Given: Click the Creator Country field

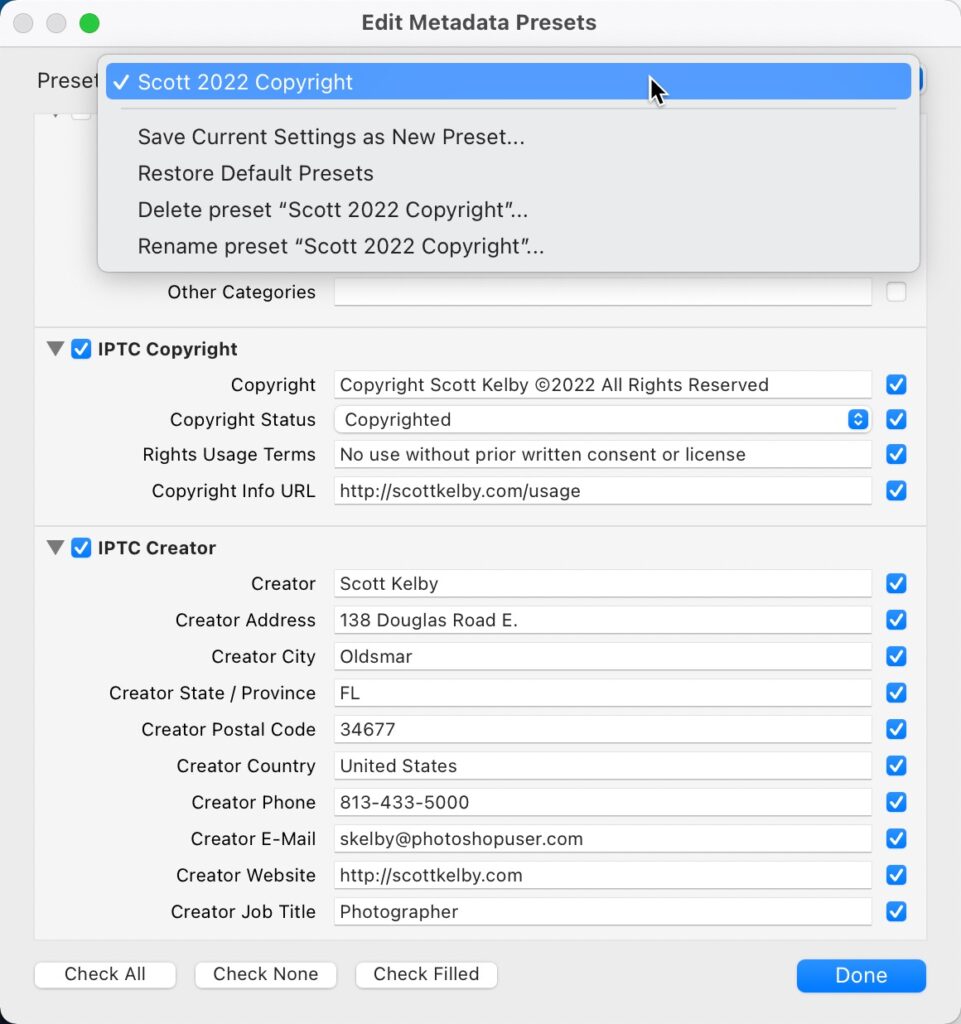Looking at the screenshot, I should 603,765.
